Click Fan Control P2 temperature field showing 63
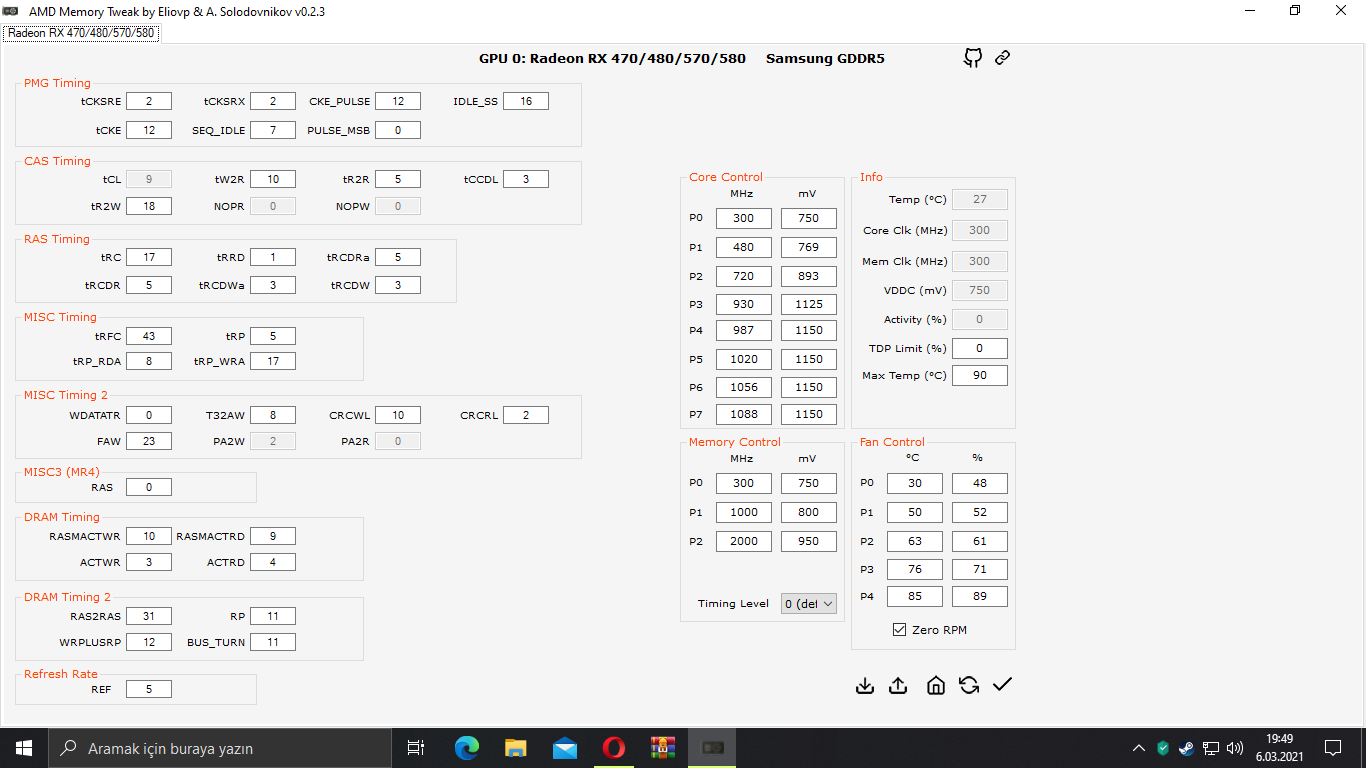 (915, 541)
